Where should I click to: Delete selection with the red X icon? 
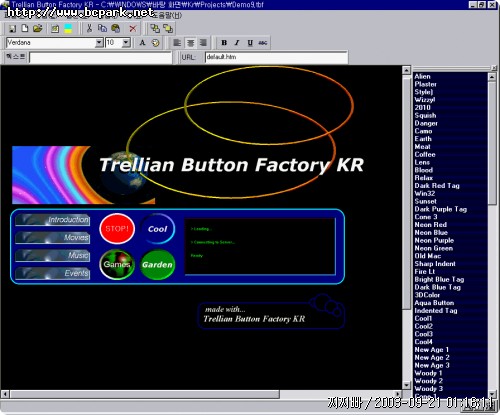133,29
